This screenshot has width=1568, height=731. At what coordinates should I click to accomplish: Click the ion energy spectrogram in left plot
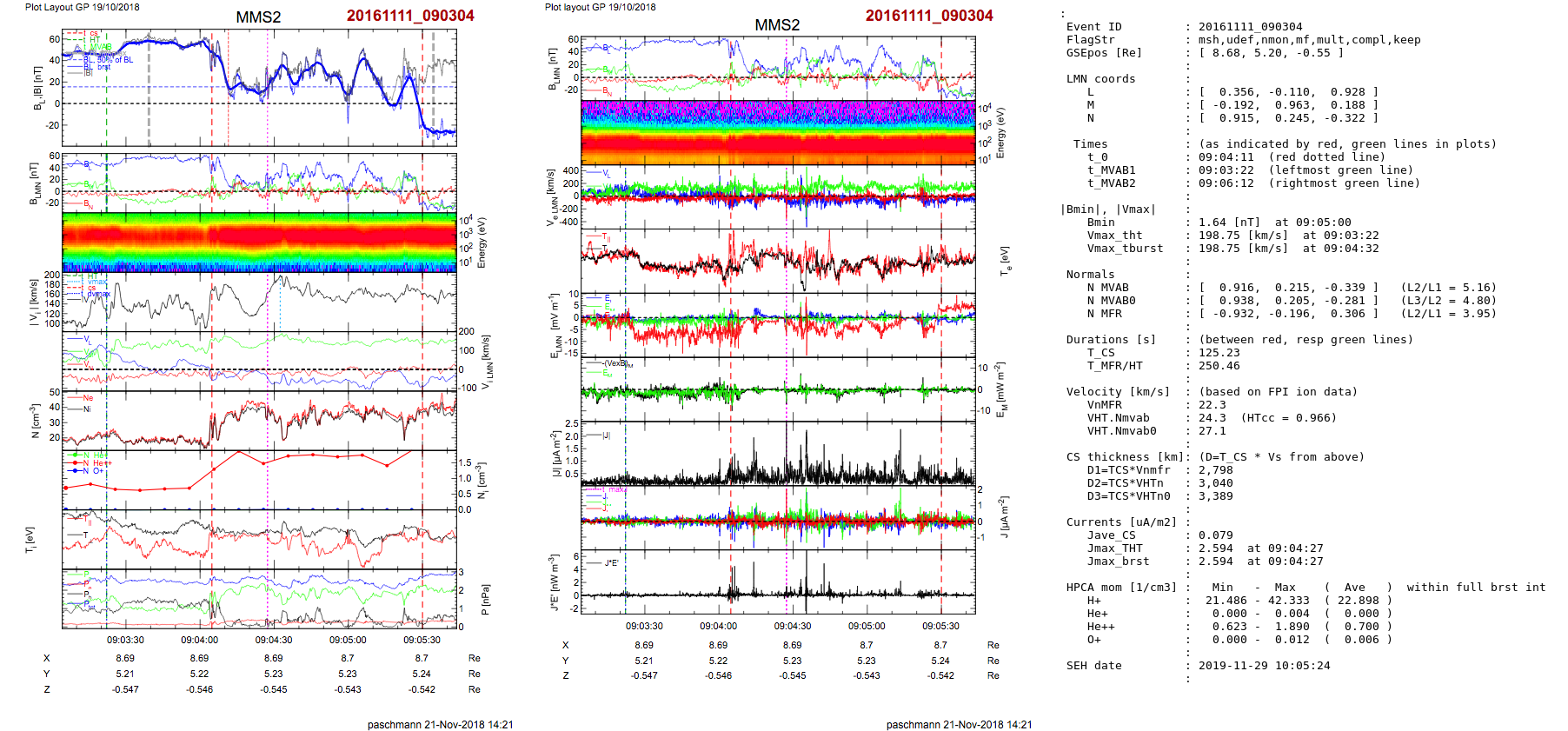(259, 243)
